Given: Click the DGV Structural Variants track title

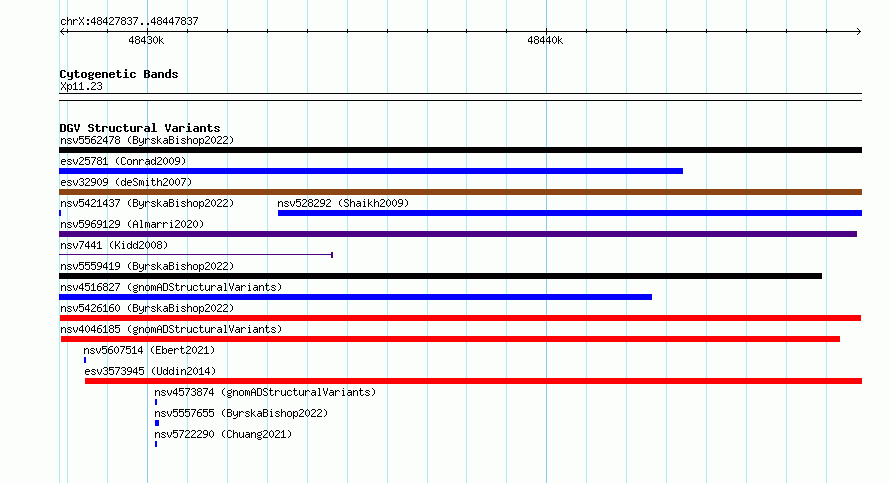Looking at the screenshot, I should point(140,128).
